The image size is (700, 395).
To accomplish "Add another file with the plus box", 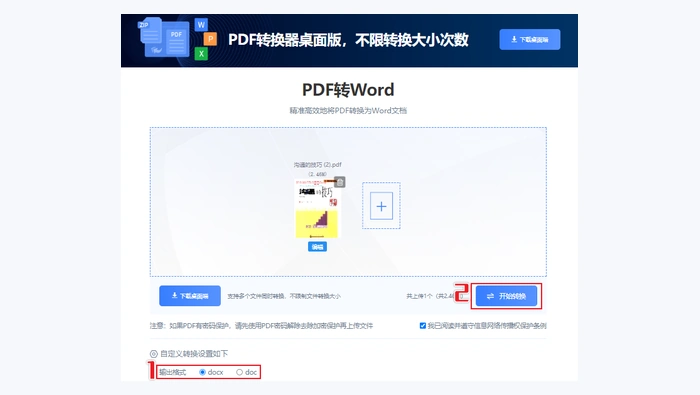I will [x=381, y=206].
